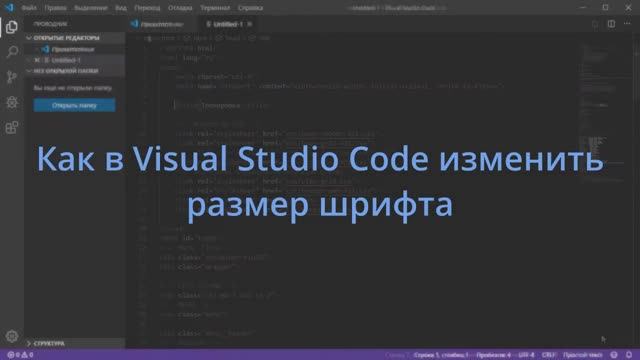Click the VS Code logo in title bar
Viewport: 640px width, 360px height.
click(x=9, y=7)
